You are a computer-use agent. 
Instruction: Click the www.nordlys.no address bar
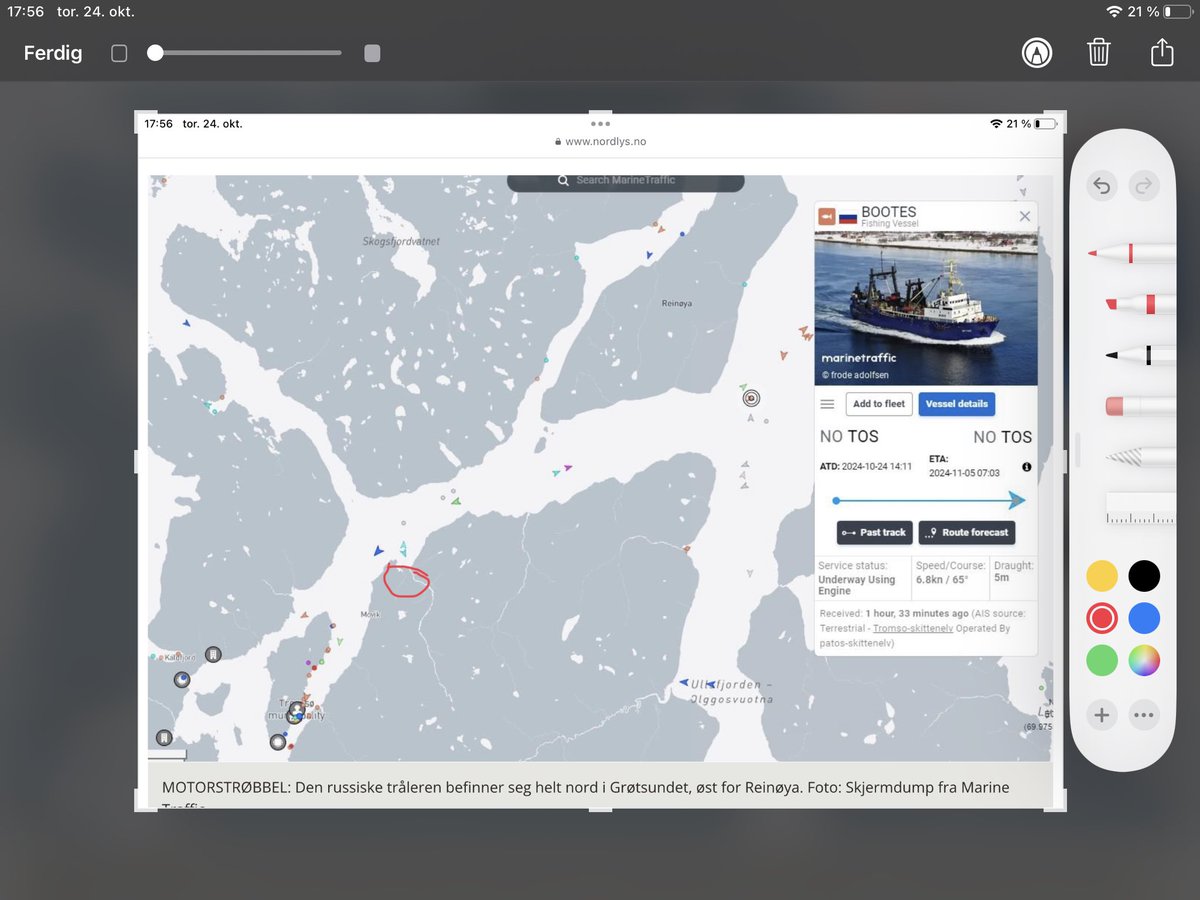click(600, 142)
